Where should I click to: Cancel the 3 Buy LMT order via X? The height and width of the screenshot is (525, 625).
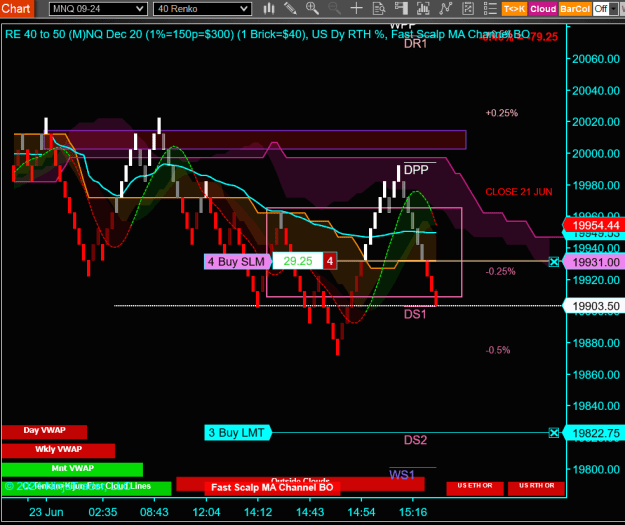(x=554, y=433)
